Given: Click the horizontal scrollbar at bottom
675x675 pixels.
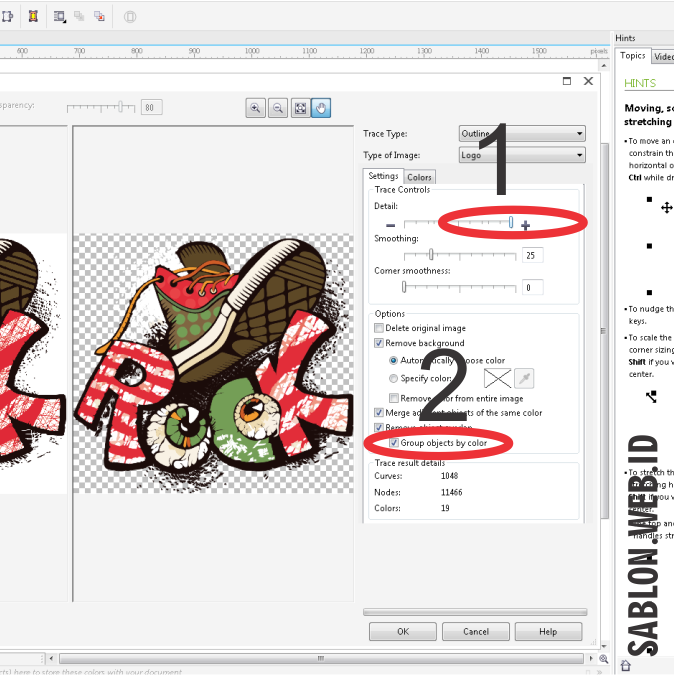Looking at the screenshot, I should tap(321, 659).
